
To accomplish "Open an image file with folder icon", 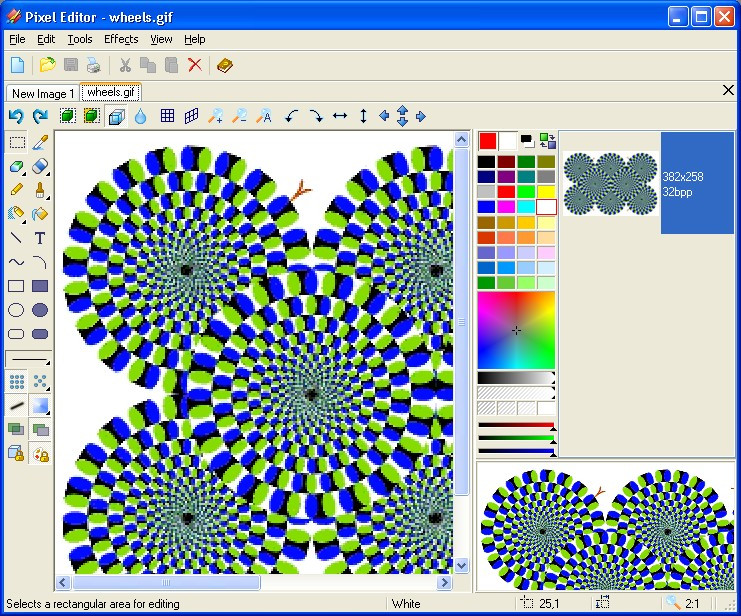I will click(x=47, y=65).
